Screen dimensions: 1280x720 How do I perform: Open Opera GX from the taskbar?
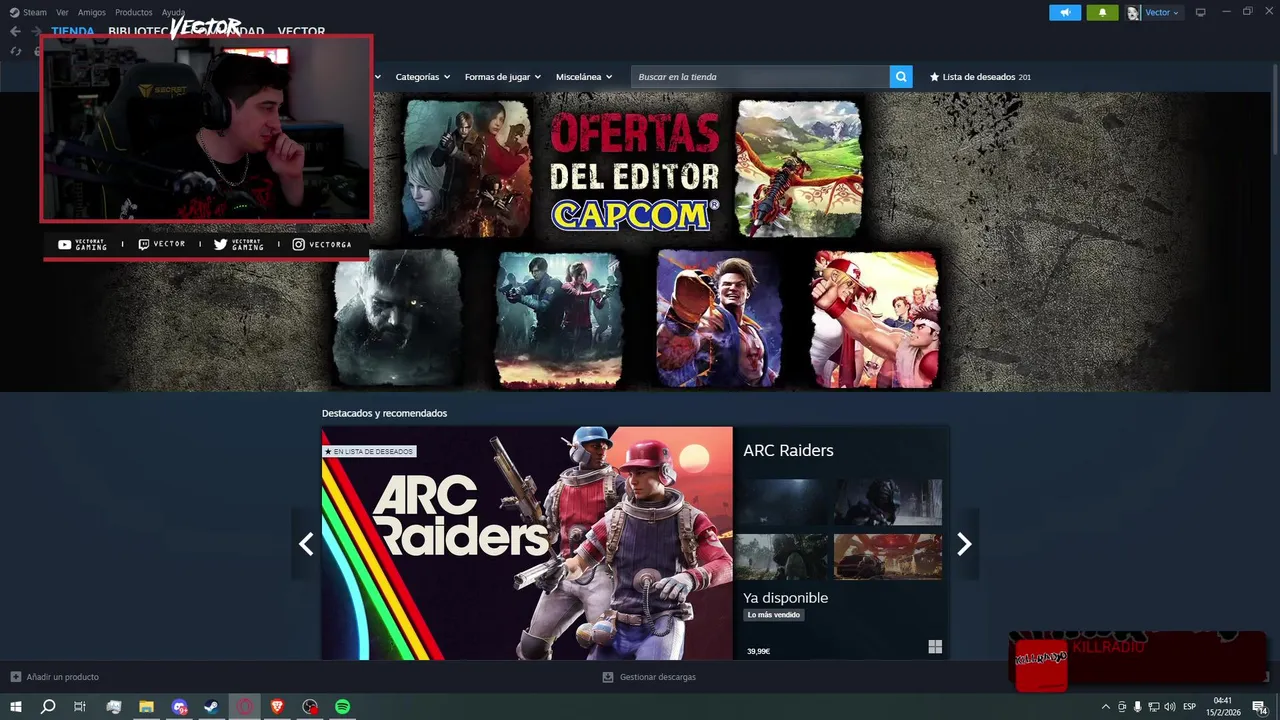tap(244, 707)
